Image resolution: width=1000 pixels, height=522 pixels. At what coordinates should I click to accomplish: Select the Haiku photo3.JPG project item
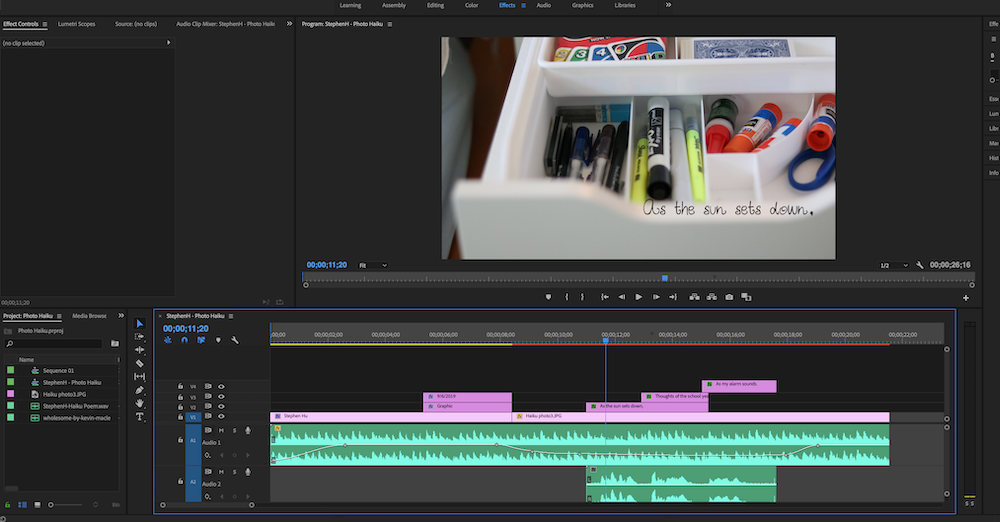62,394
